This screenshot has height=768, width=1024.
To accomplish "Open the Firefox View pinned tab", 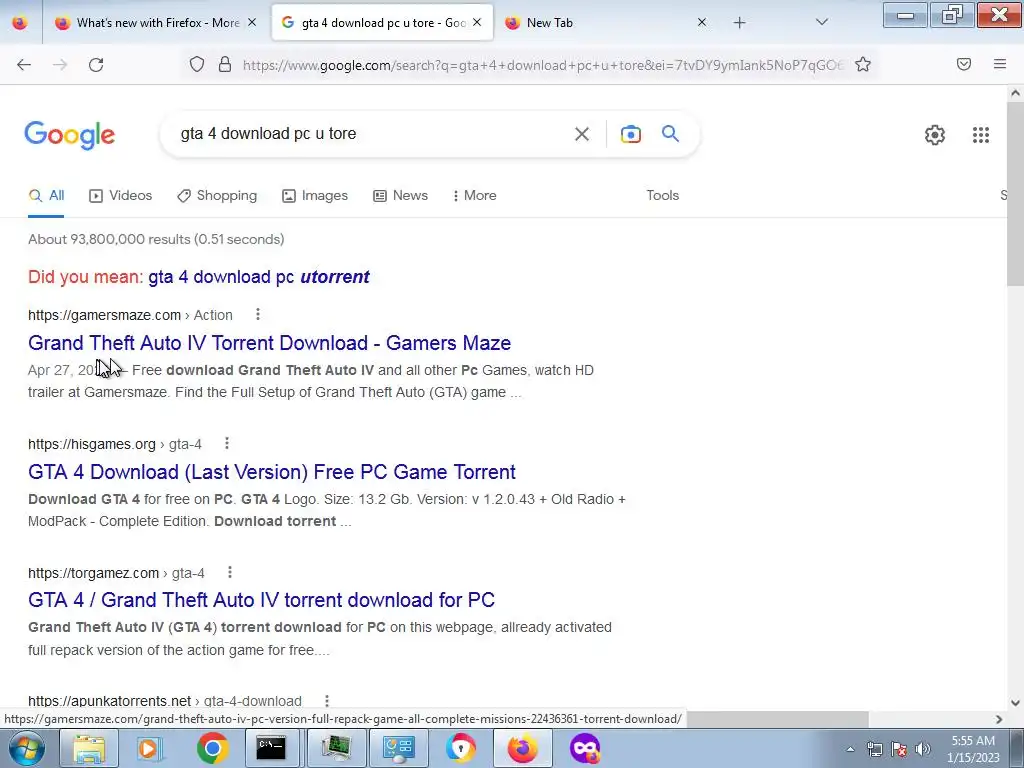I will 20,23.
